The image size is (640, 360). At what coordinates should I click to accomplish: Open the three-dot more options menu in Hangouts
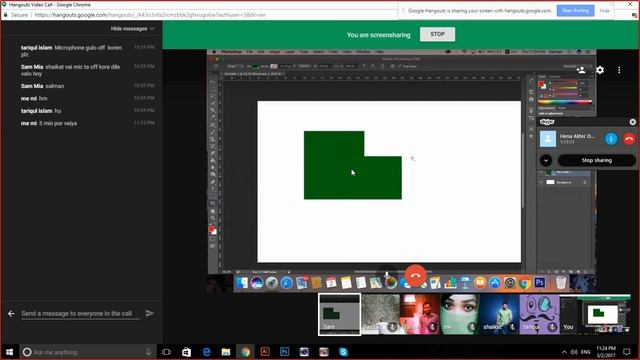(x=619, y=70)
